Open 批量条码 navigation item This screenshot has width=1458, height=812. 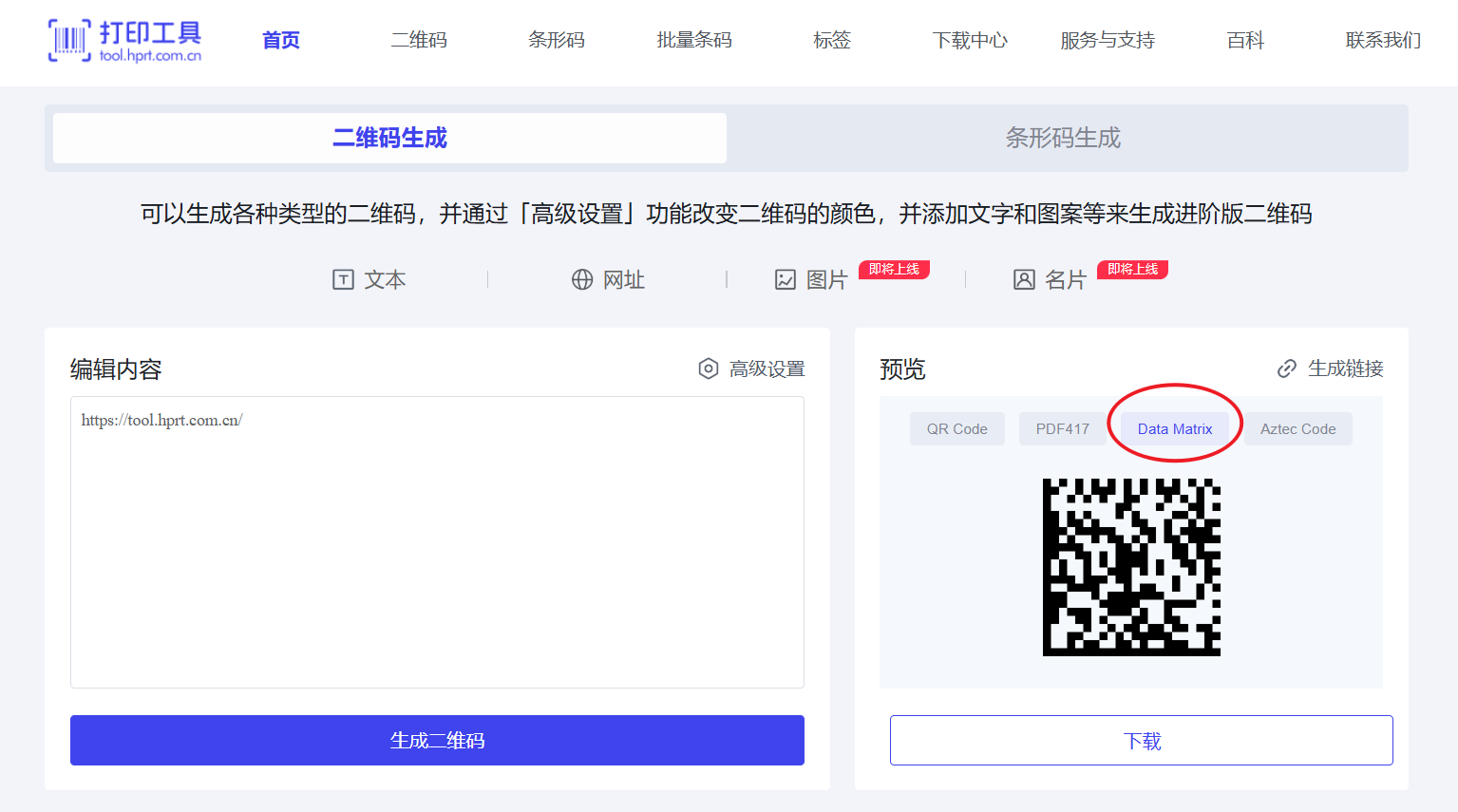pyautogui.click(x=694, y=40)
